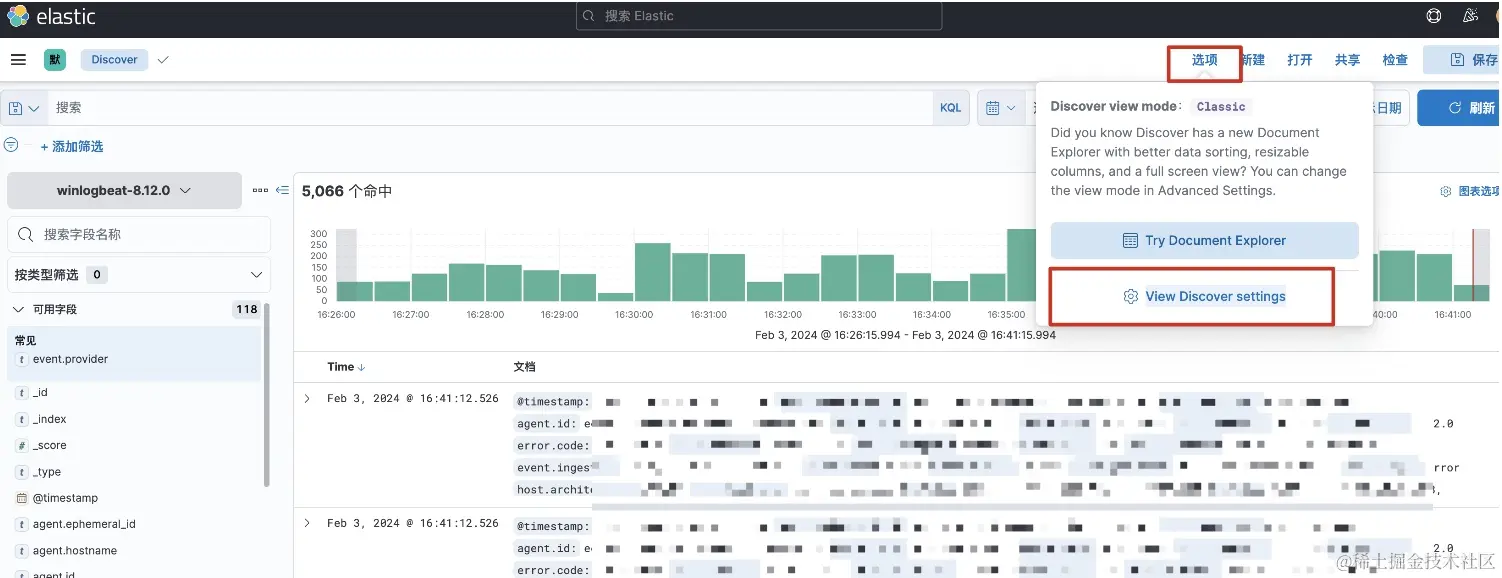Click the Try Document Explorer button
This screenshot has width=1502, height=578.
(1204, 240)
